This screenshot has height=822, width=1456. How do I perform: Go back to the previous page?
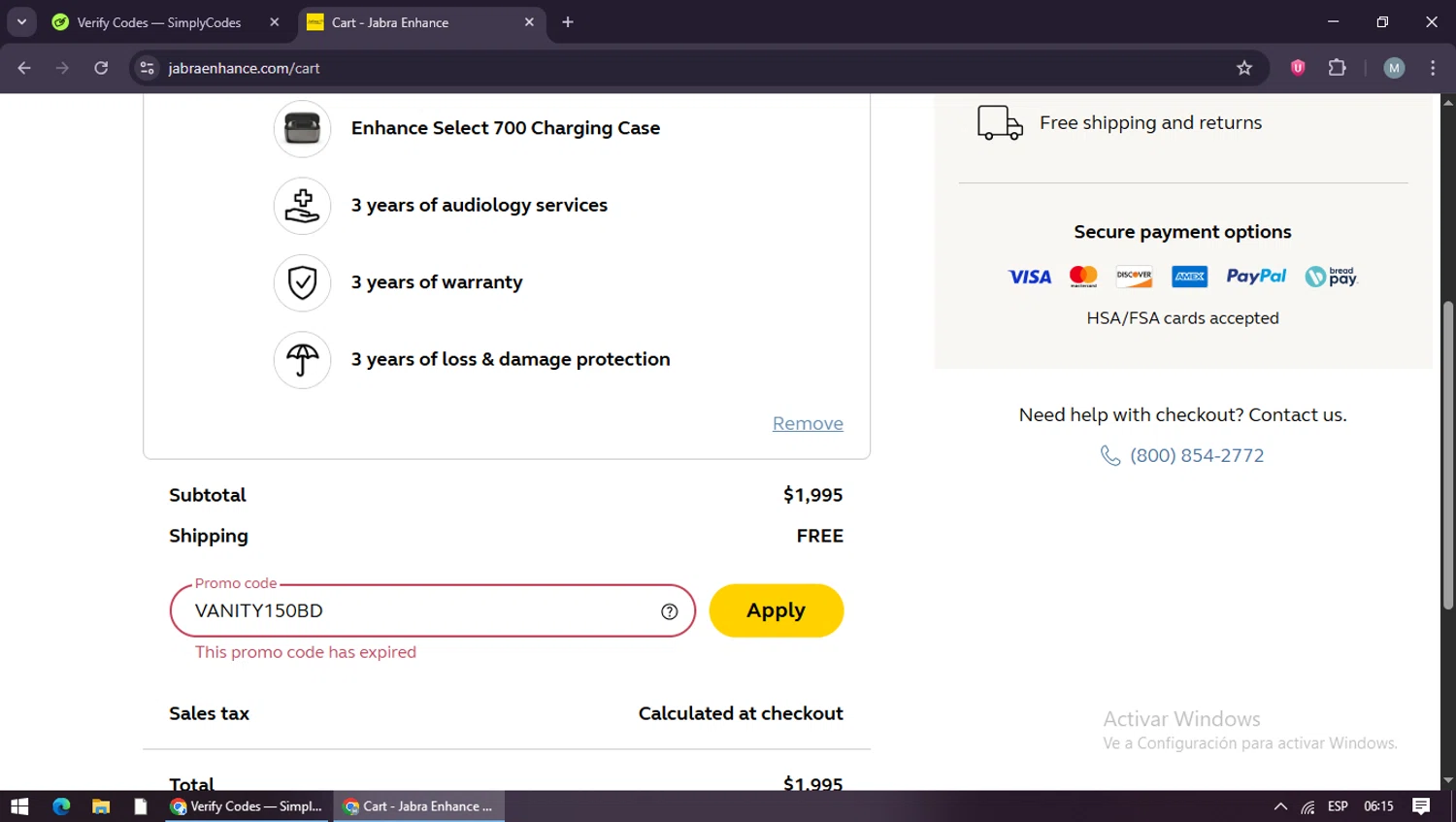point(24,68)
